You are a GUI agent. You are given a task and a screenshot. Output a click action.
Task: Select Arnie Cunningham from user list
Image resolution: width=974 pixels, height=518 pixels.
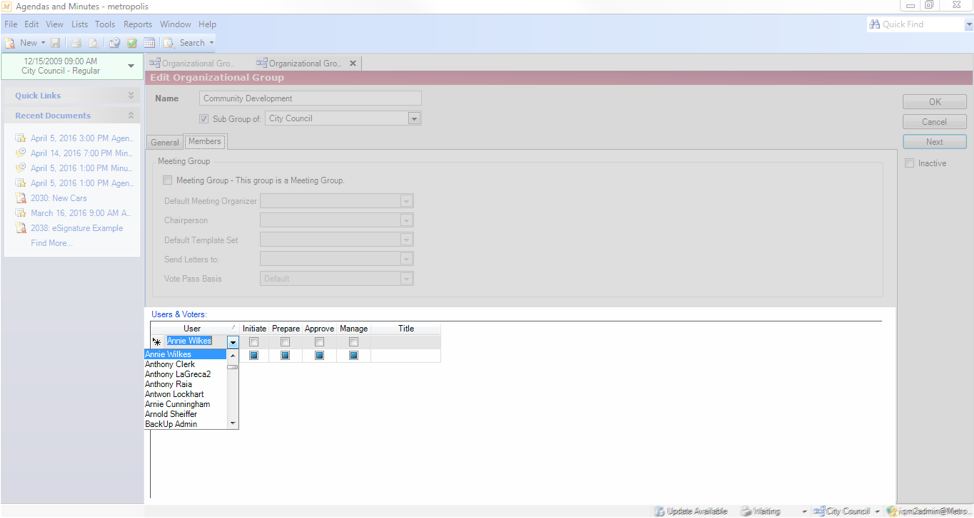pyautogui.click(x=186, y=404)
